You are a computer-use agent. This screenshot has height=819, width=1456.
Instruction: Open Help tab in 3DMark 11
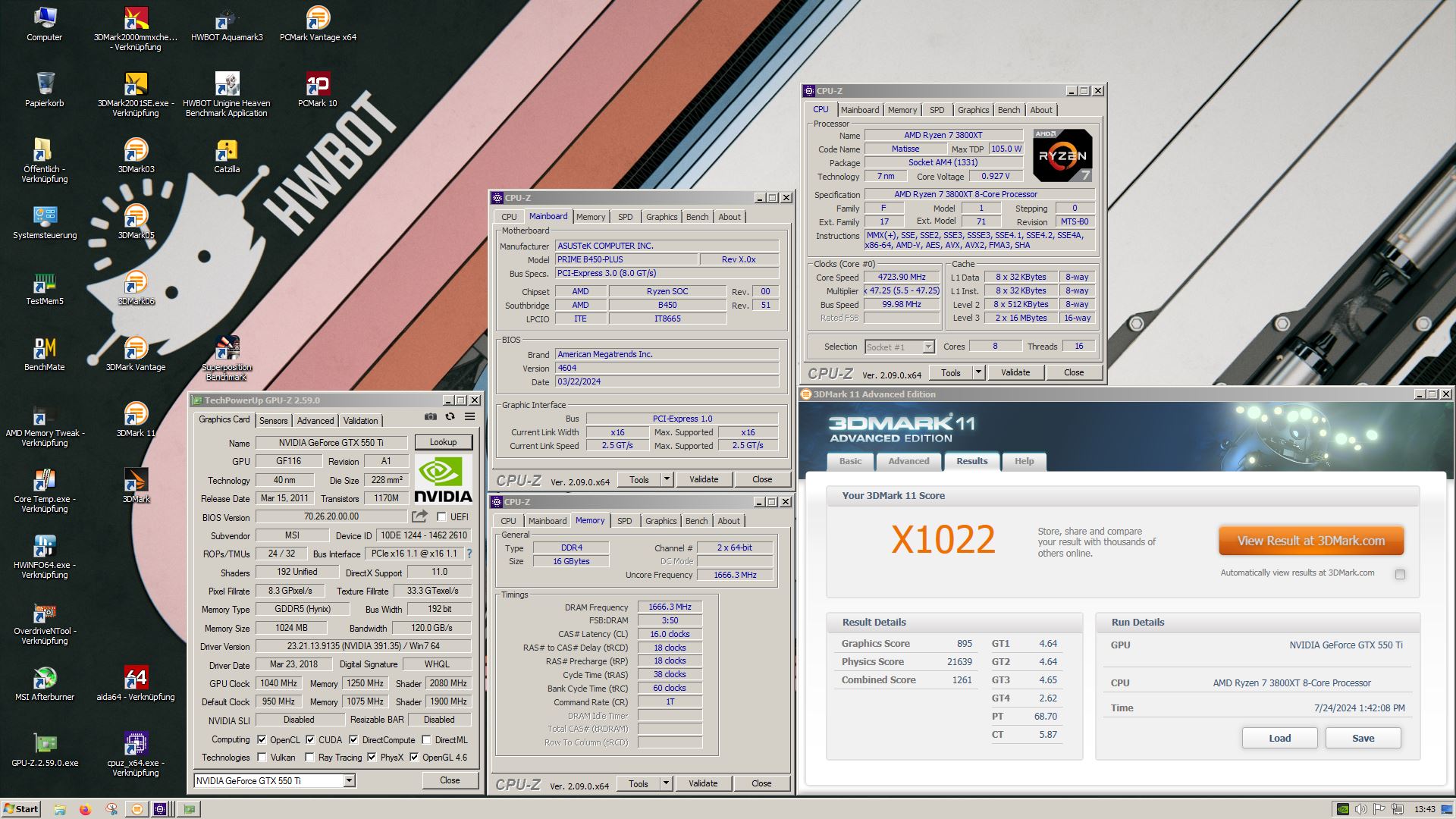1024,461
